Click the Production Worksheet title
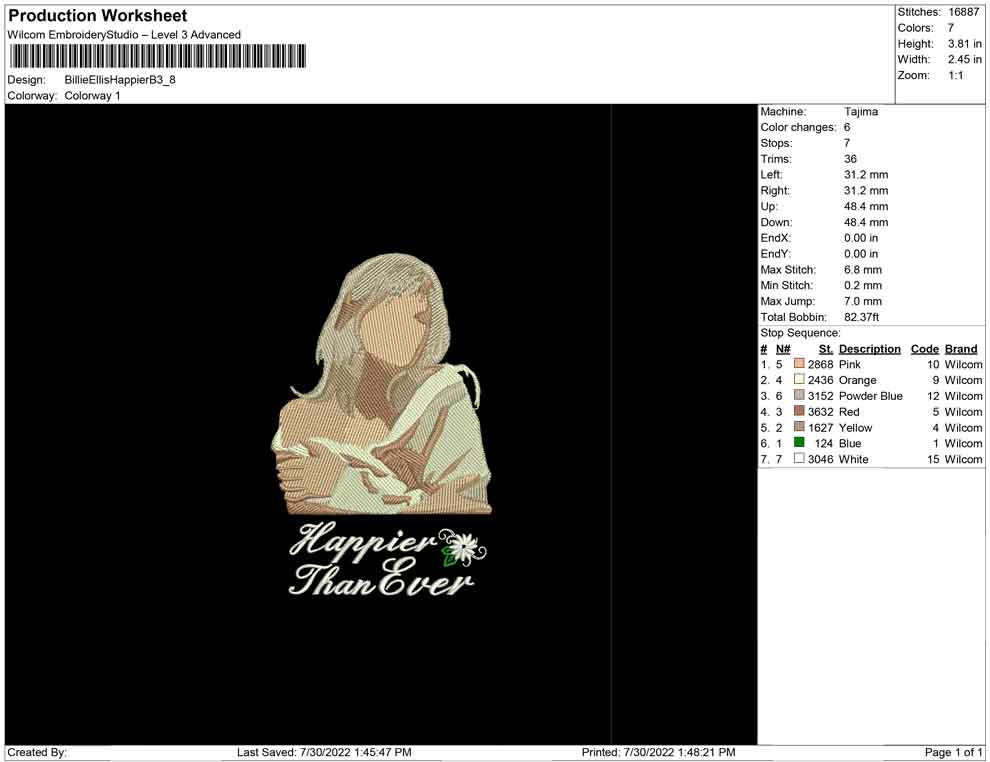 (98, 16)
